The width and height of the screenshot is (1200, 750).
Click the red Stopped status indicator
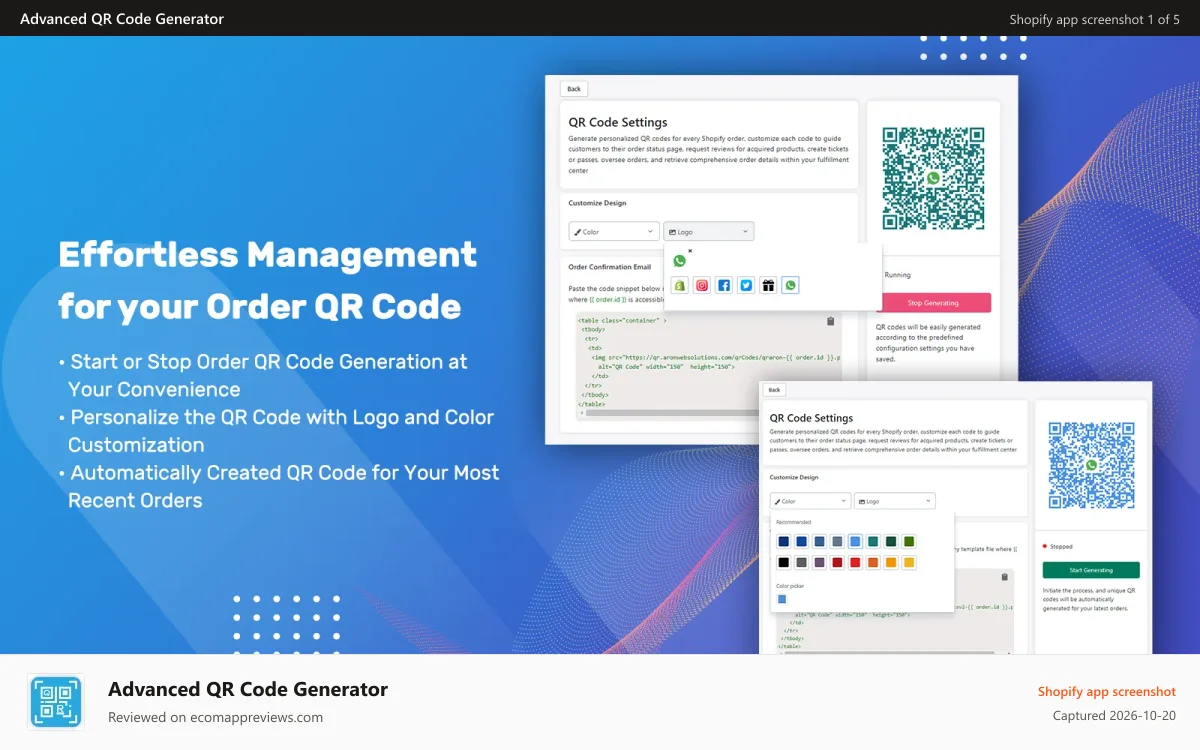coord(1044,547)
